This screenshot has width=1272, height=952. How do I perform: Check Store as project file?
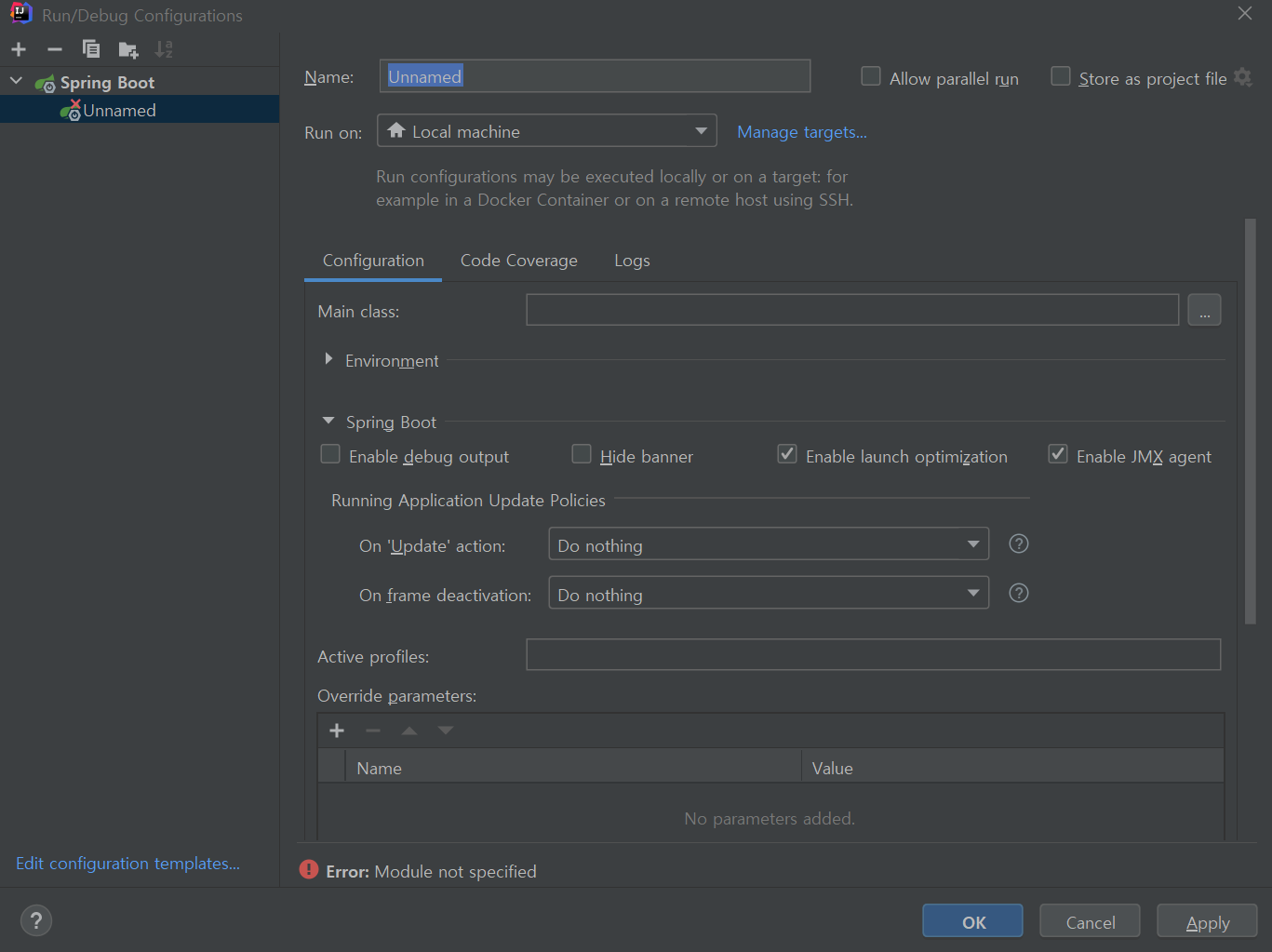click(x=1061, y=76)
